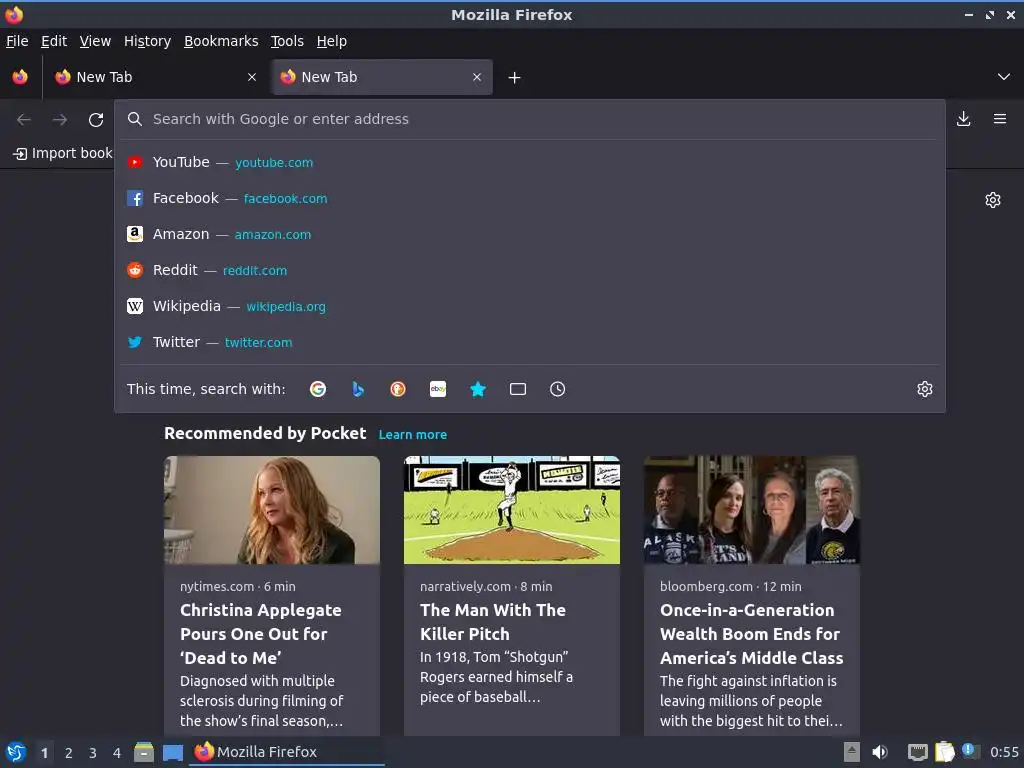
Task: Reload the current page
Action: pyautogui.click(x=96, y=120)
